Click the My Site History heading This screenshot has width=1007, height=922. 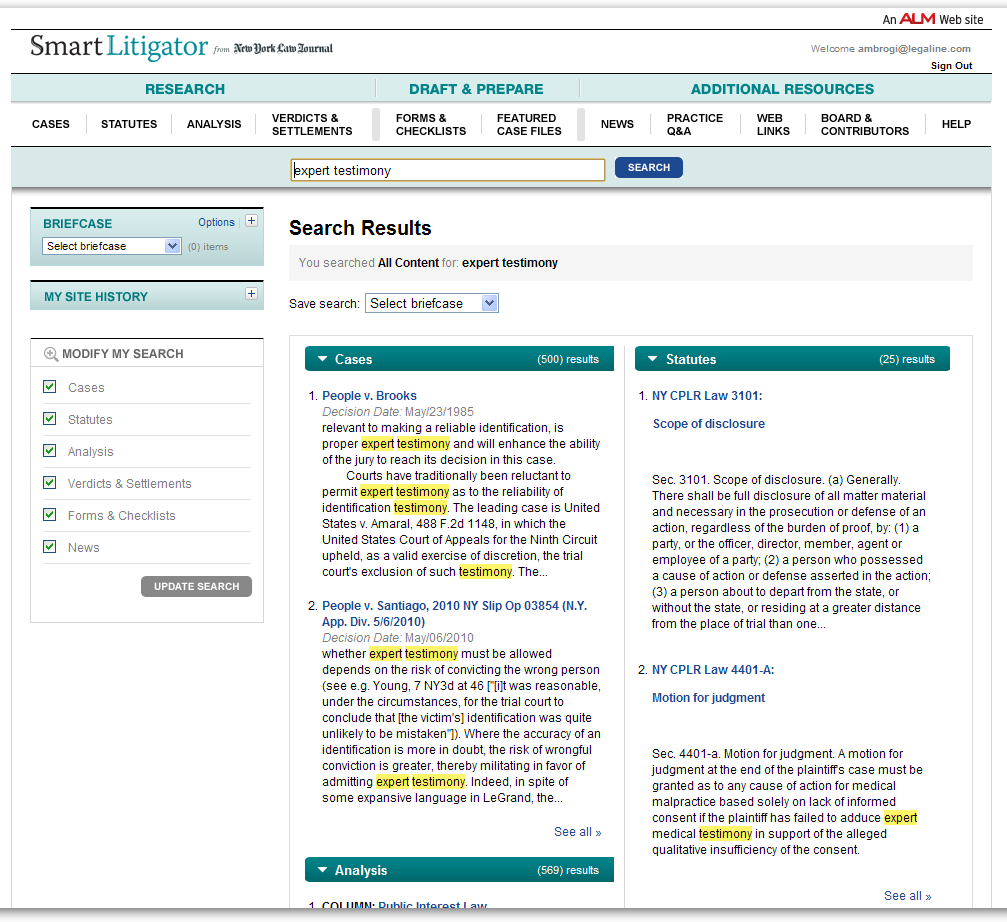pyautogui.click(x=96, y=297)
